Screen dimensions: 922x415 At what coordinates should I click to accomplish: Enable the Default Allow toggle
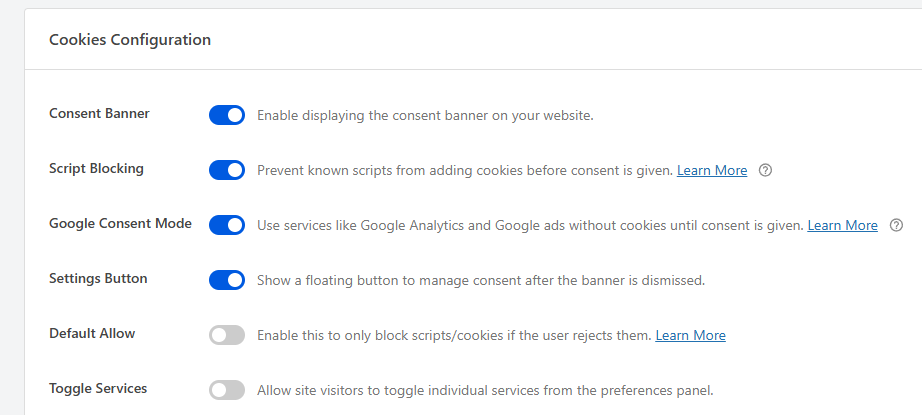coord(227,335)
